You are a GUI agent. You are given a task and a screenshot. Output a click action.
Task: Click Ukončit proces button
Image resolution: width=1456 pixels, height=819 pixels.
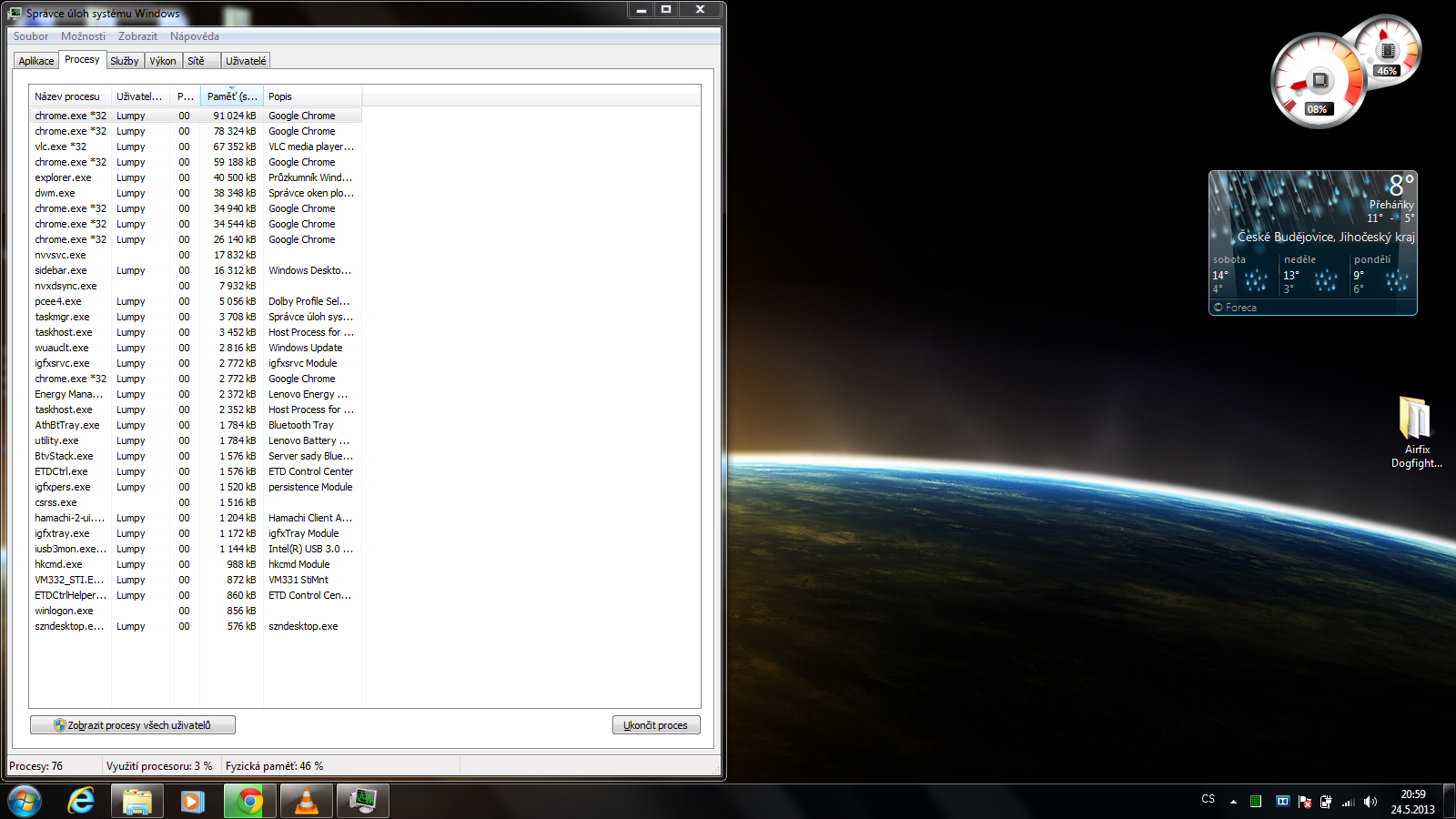(x=656, y=725)
